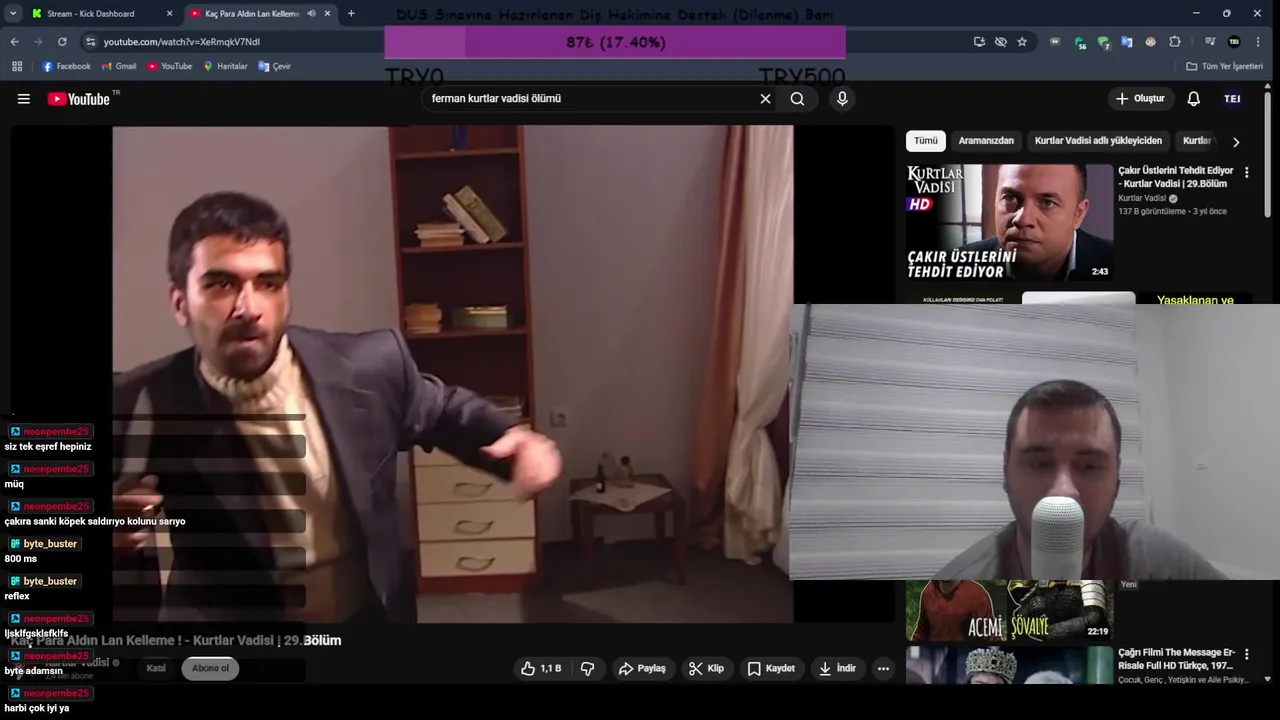Reload the page with the refresh icon
The height and width of the screenshot is (720, 1280).
coord(62,42)
